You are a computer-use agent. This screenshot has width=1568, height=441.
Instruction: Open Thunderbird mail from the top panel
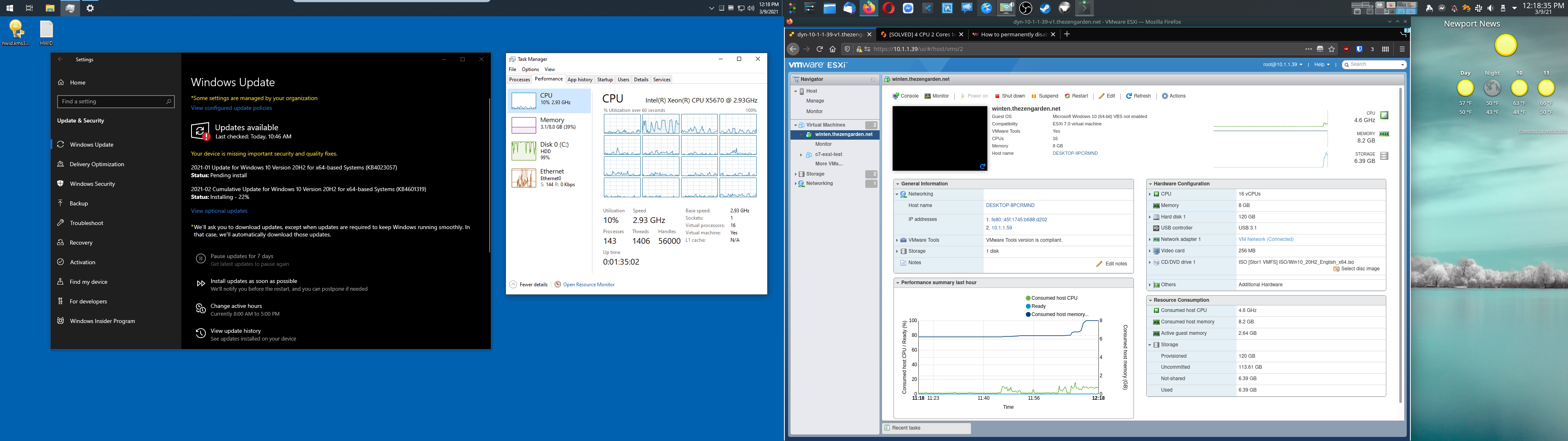point(849,8)
